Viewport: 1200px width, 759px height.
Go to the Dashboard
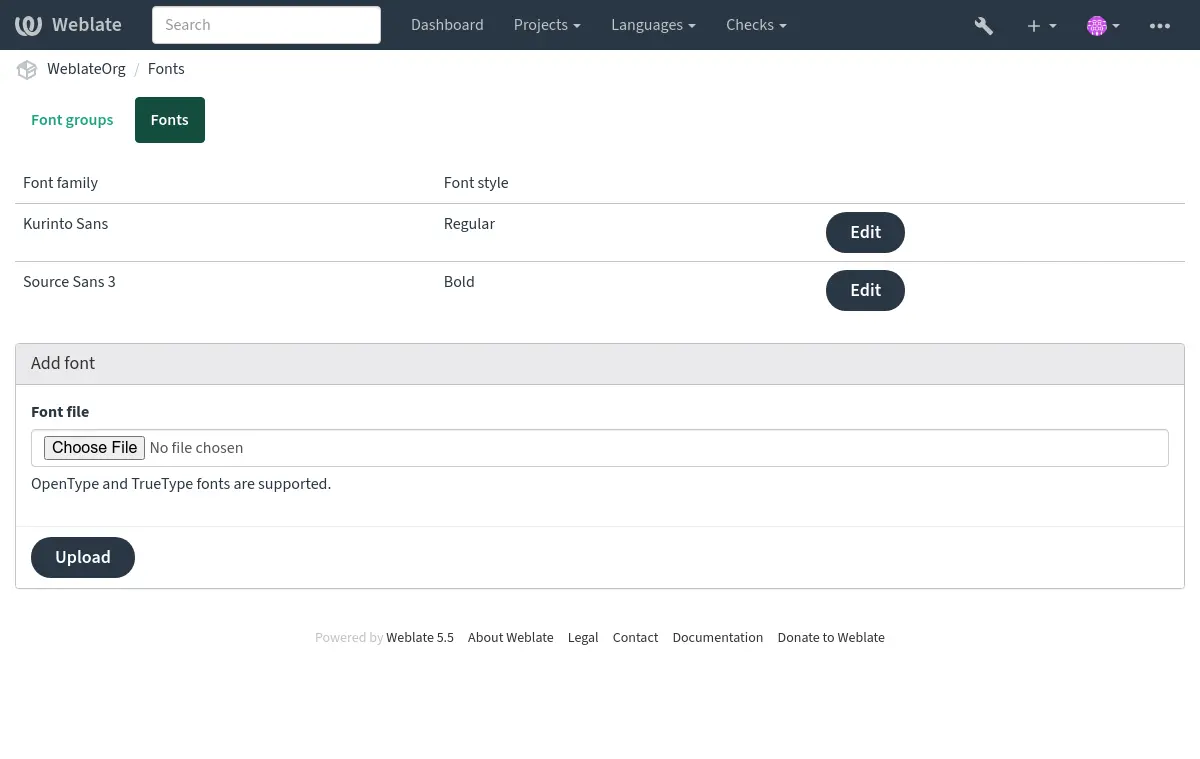coord(447,25)
